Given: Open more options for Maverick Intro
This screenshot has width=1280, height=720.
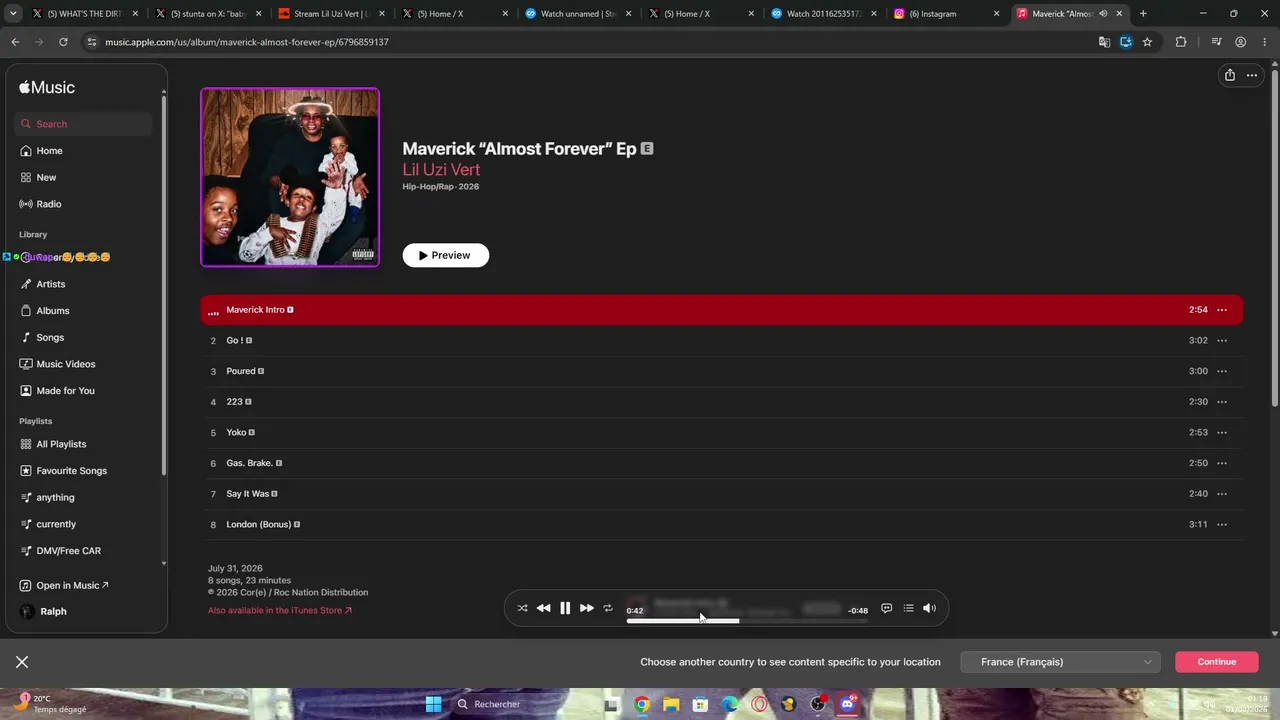Looking at the screenshot, I should pyautogui.click(x=1222, y=310).
